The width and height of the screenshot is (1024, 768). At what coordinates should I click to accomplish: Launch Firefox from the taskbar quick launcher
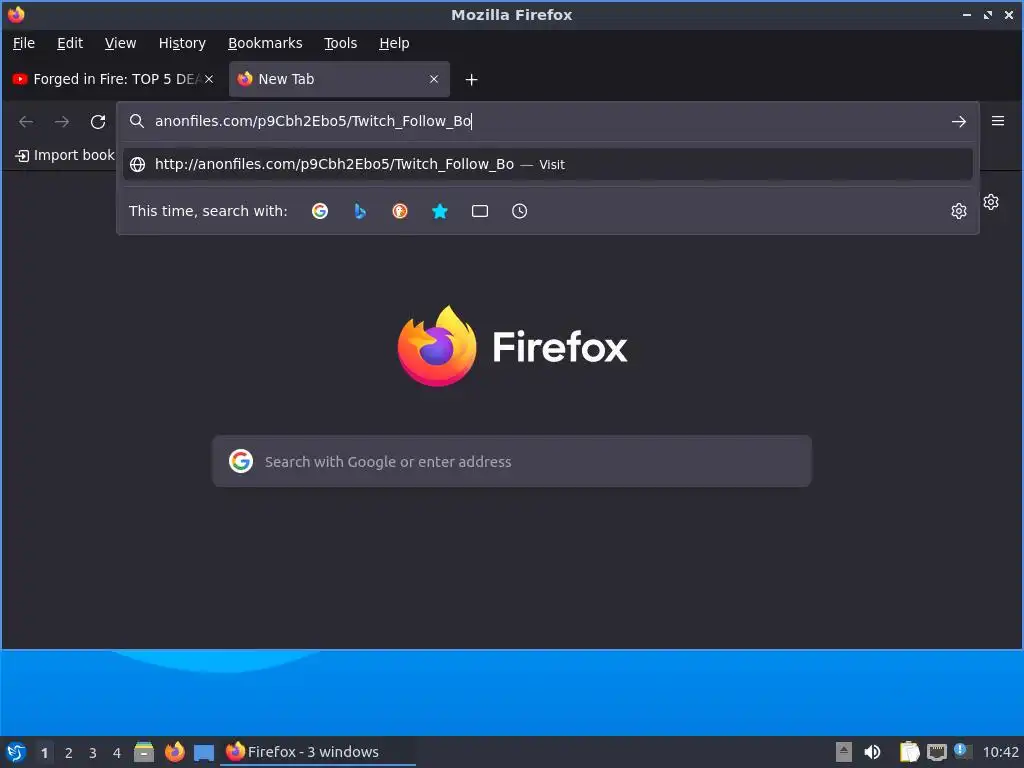click(174, 752)
